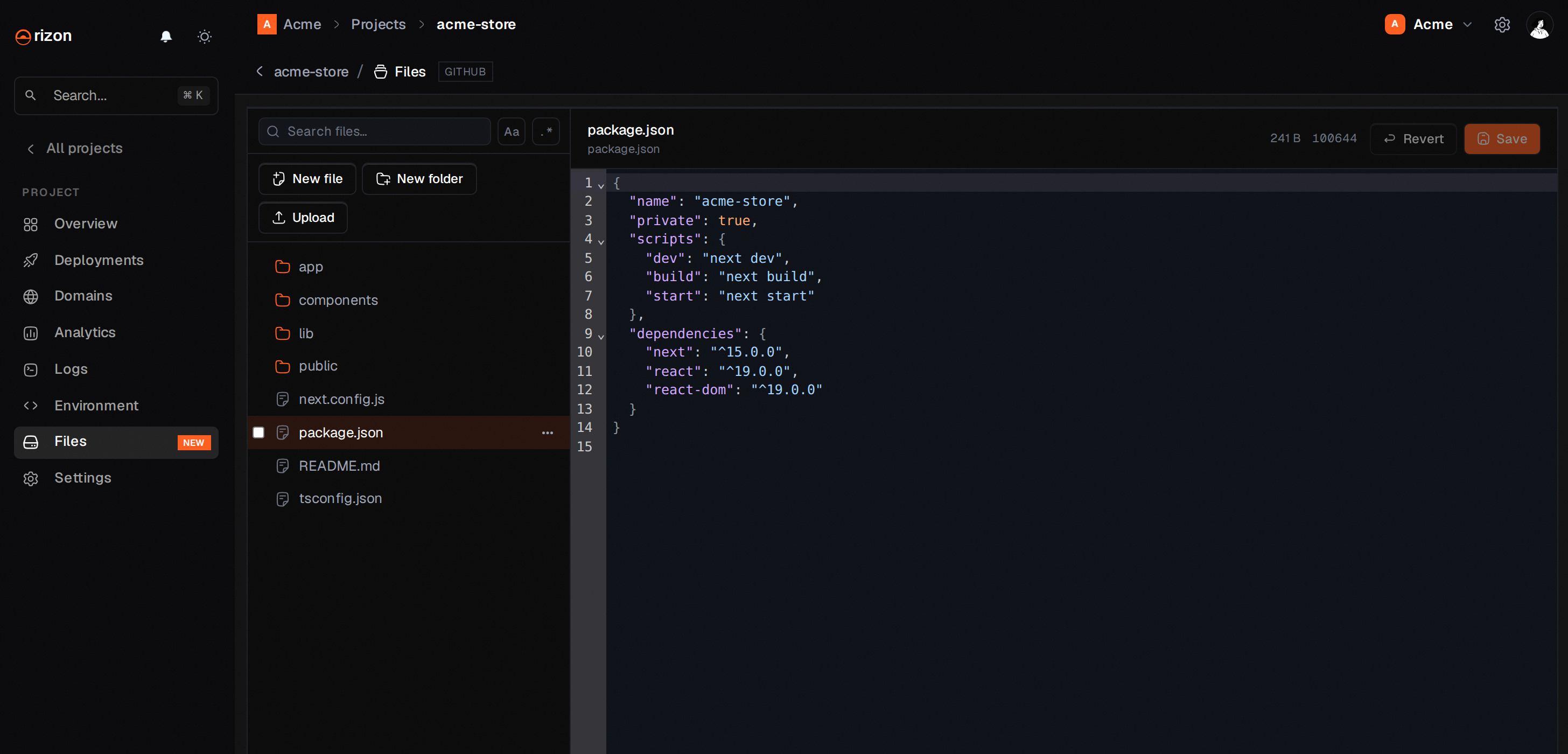Image resolution: width=1568 pixels, height=754 pixels.
Task: Click Analytics chart icon
Action: 31,333
